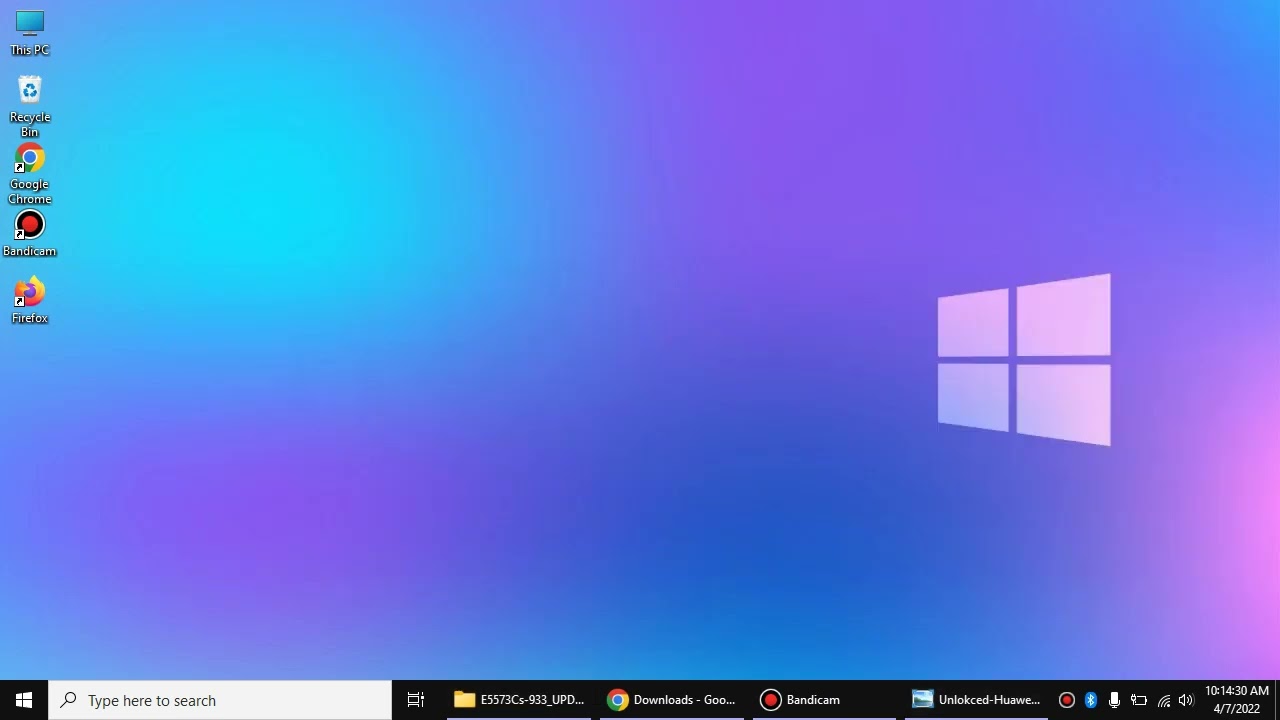Open the Wi-Fi network tray icon
The image size is (1280, 720).
click(1164, 700)
